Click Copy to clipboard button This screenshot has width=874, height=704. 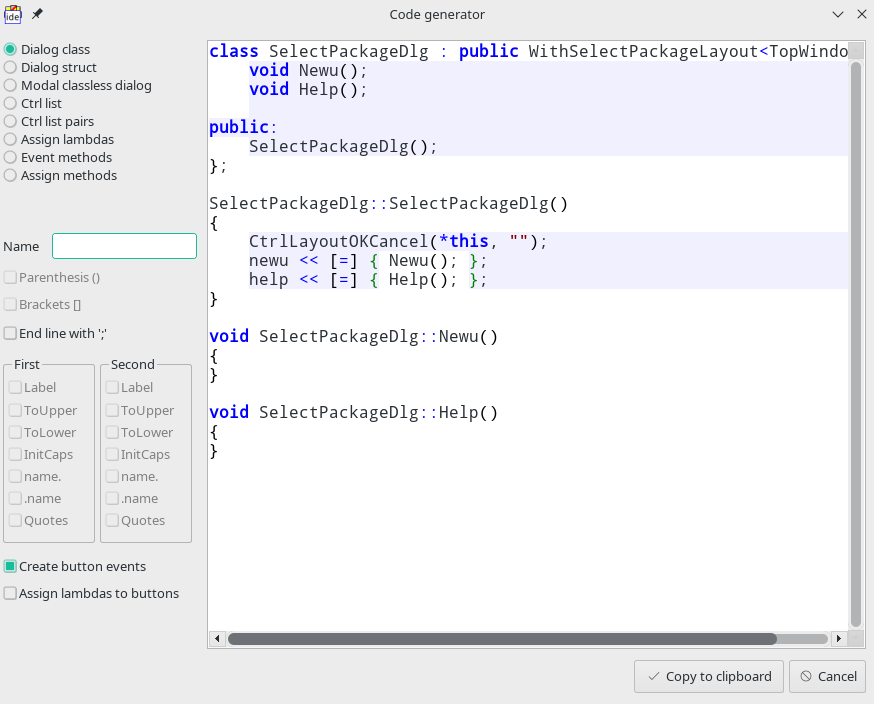pos(709,676)
